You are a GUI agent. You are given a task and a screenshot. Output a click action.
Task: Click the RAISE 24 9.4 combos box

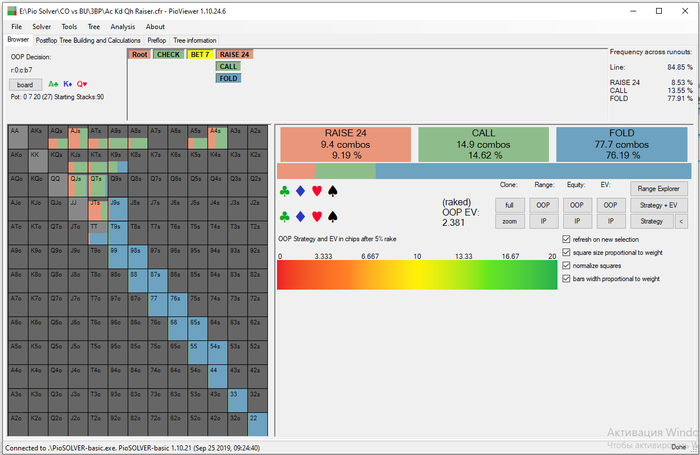coord(346,144)
